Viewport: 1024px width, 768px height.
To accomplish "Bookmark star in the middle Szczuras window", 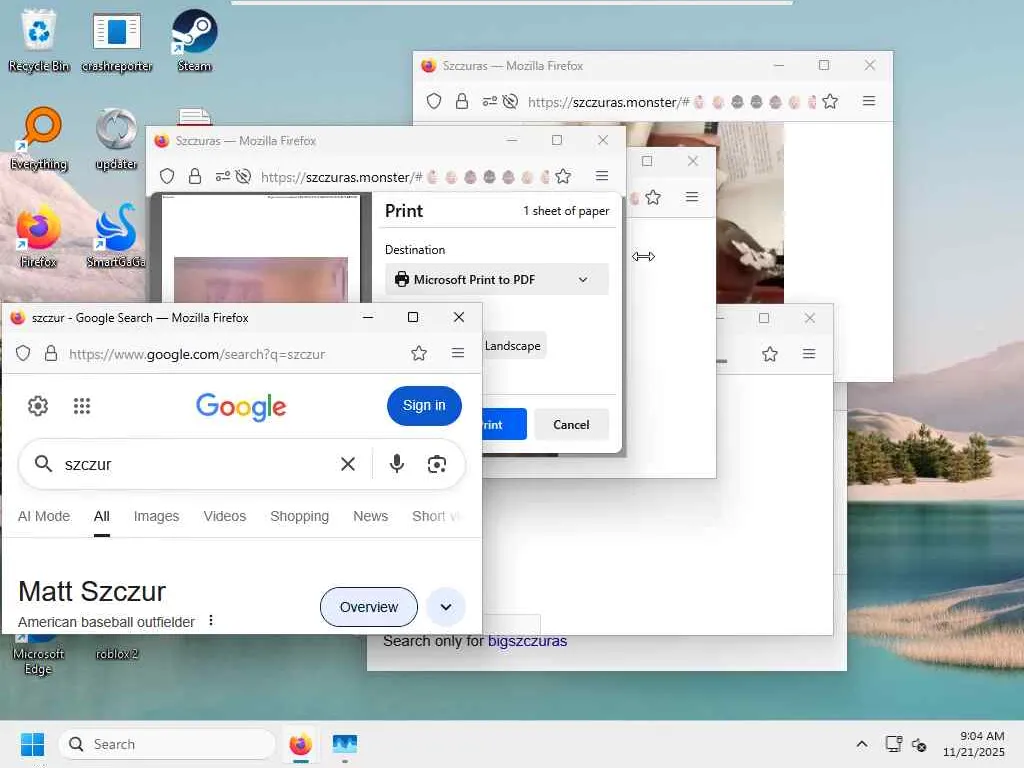I will tap(563, 176).
